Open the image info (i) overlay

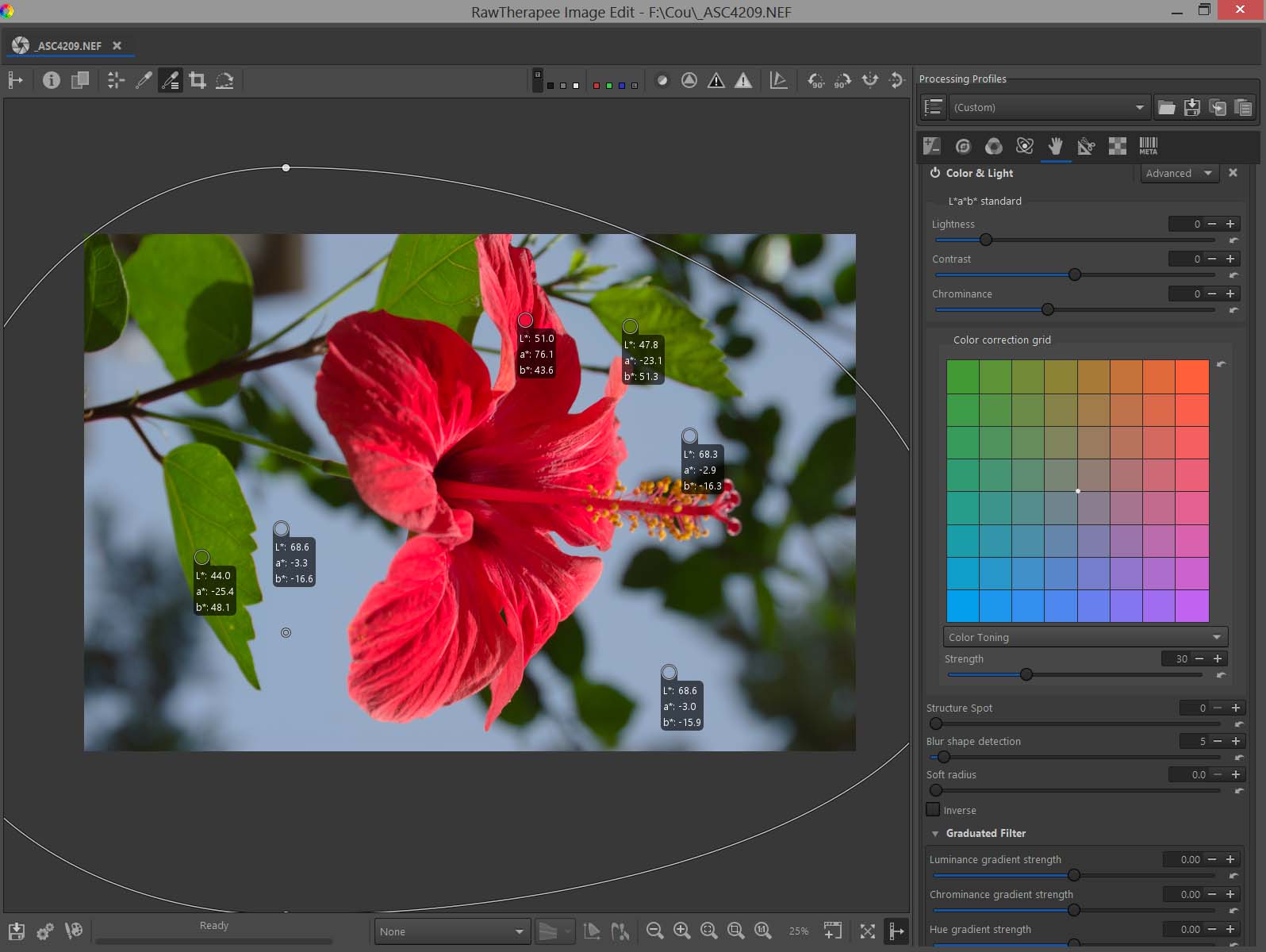[x=52, y=80]
